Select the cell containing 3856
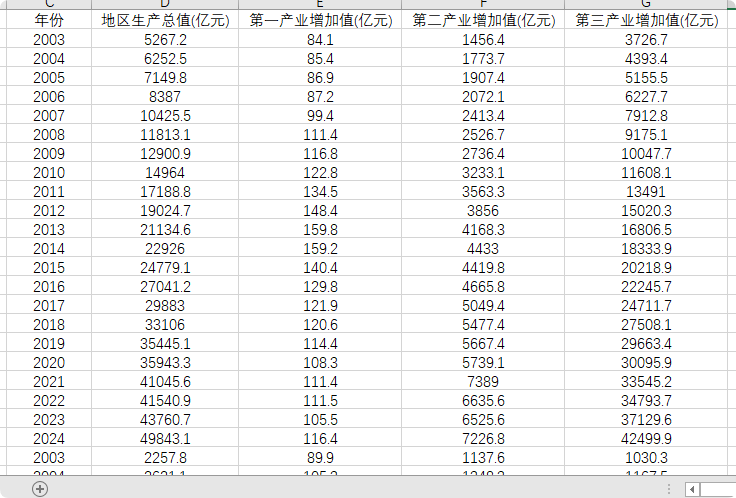This screenshot has height=498, width=736. point(483,211)
